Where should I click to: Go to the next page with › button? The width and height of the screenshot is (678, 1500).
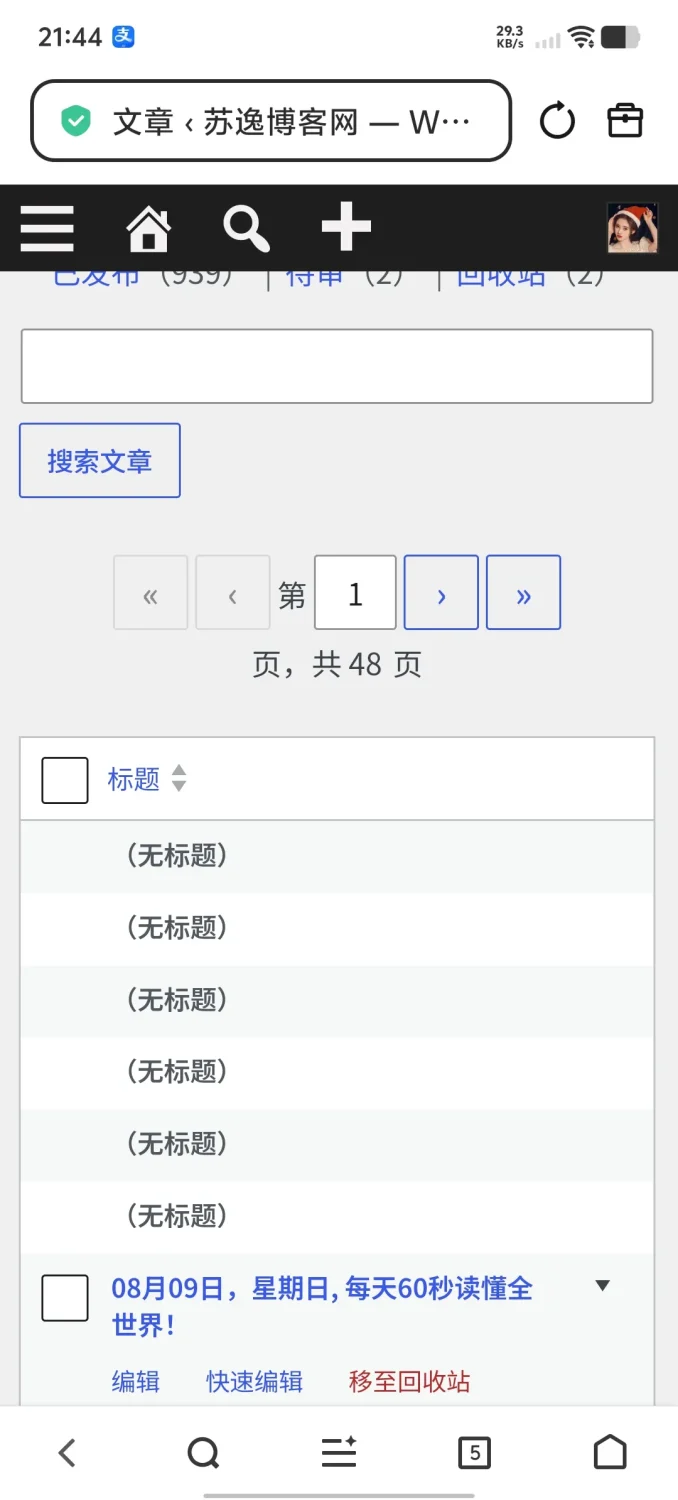(441, 592)
